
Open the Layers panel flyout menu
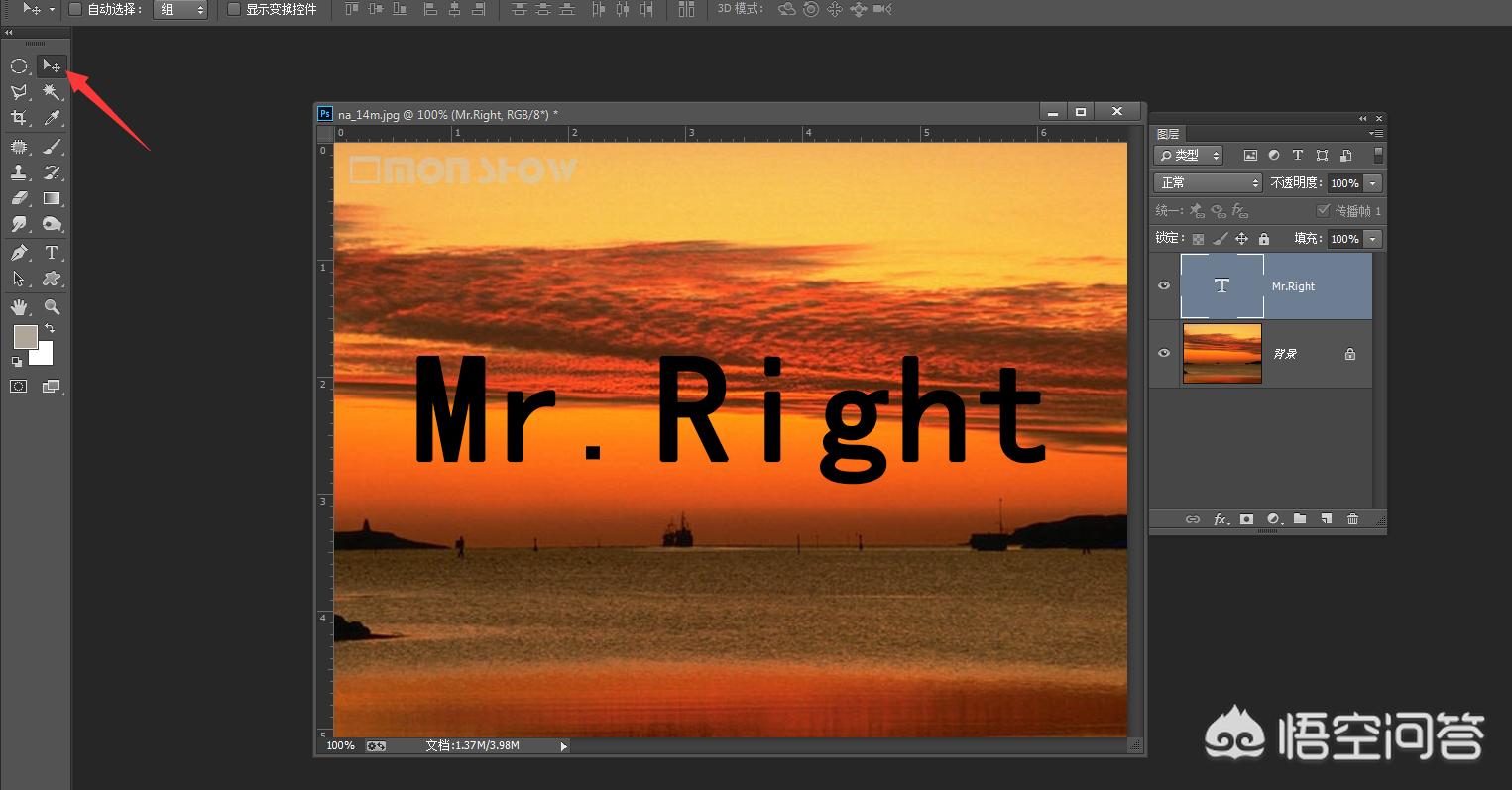point(1376,134)
